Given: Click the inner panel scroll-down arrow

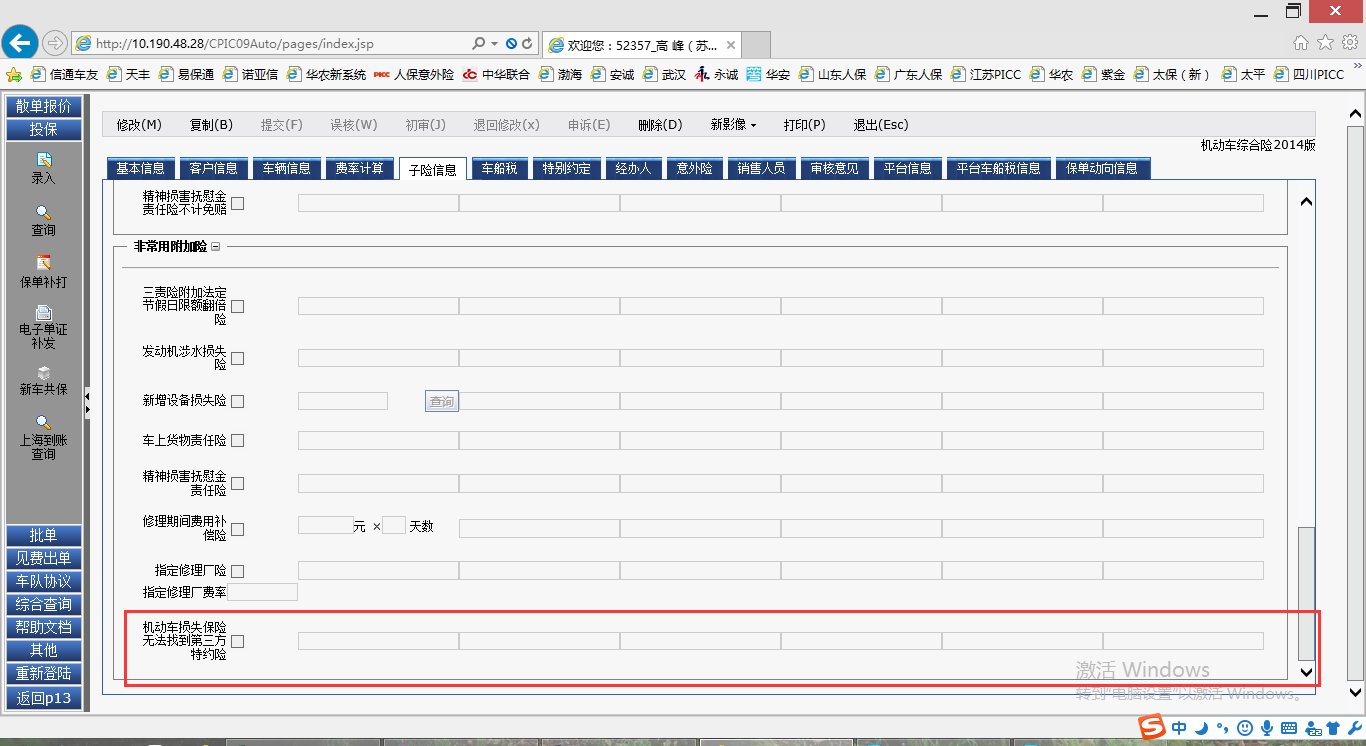Looking at the screenshot, I should coord(1305,672).
